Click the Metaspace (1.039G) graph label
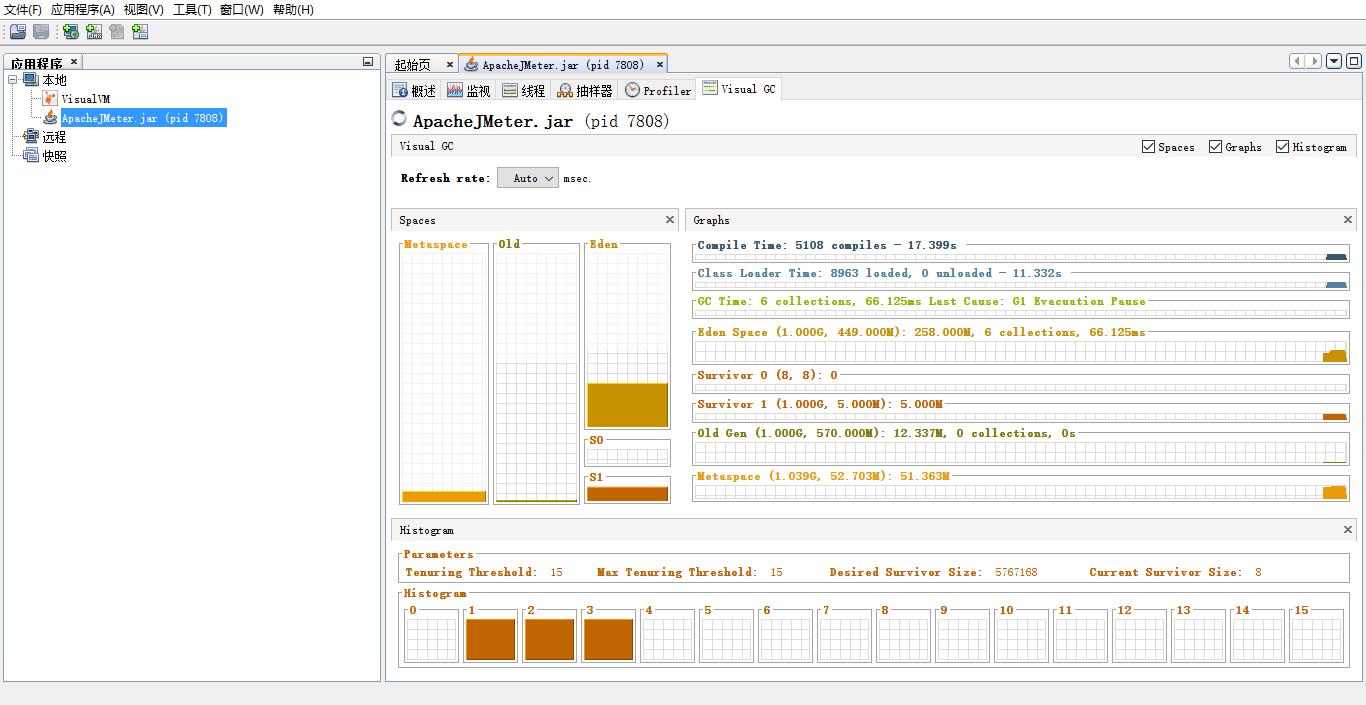The height and width of the screenshot is (705, 1366). (x=823, y=476)
